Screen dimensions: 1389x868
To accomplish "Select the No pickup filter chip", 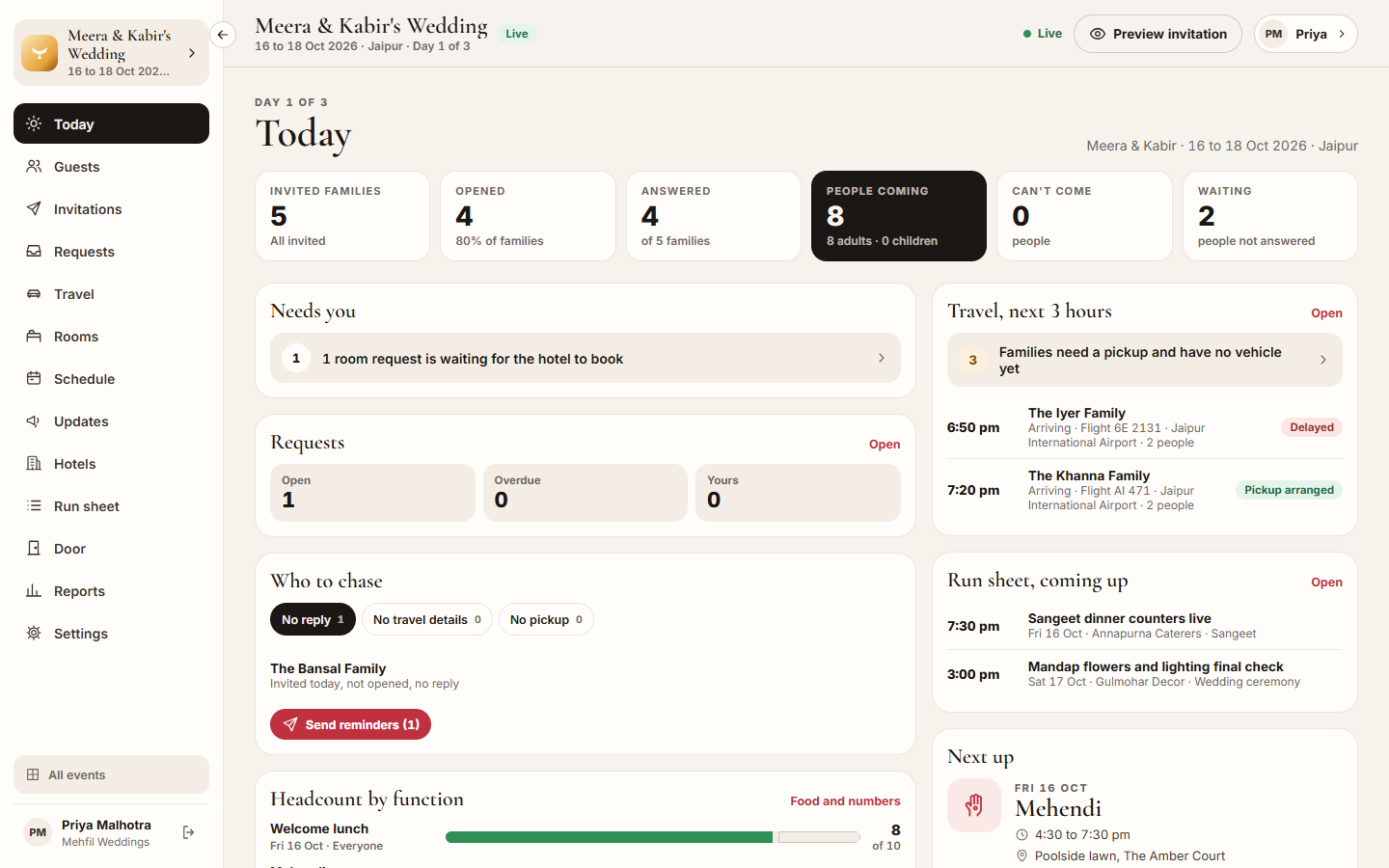I will (546, 619).
